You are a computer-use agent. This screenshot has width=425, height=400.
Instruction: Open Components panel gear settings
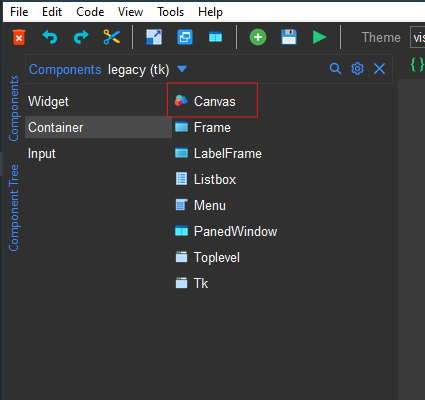357,69
